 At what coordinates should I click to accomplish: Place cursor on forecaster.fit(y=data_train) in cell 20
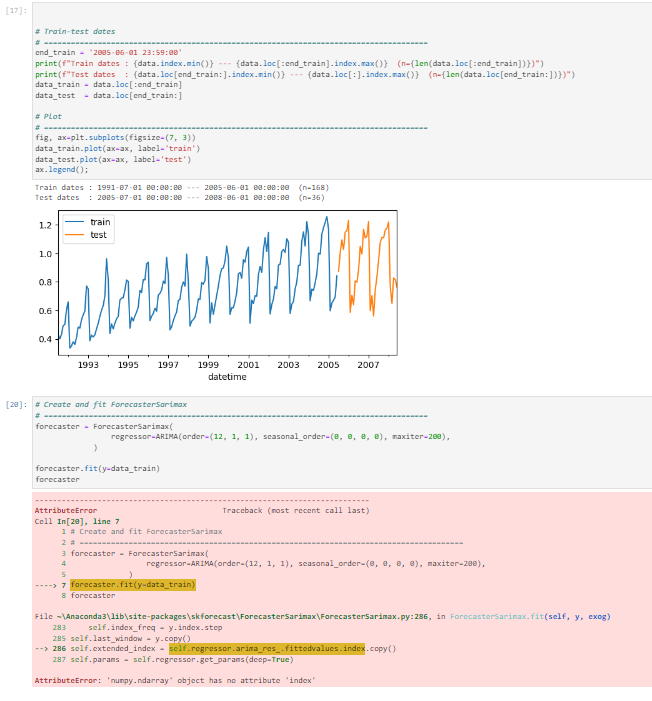tap(97, 468)
